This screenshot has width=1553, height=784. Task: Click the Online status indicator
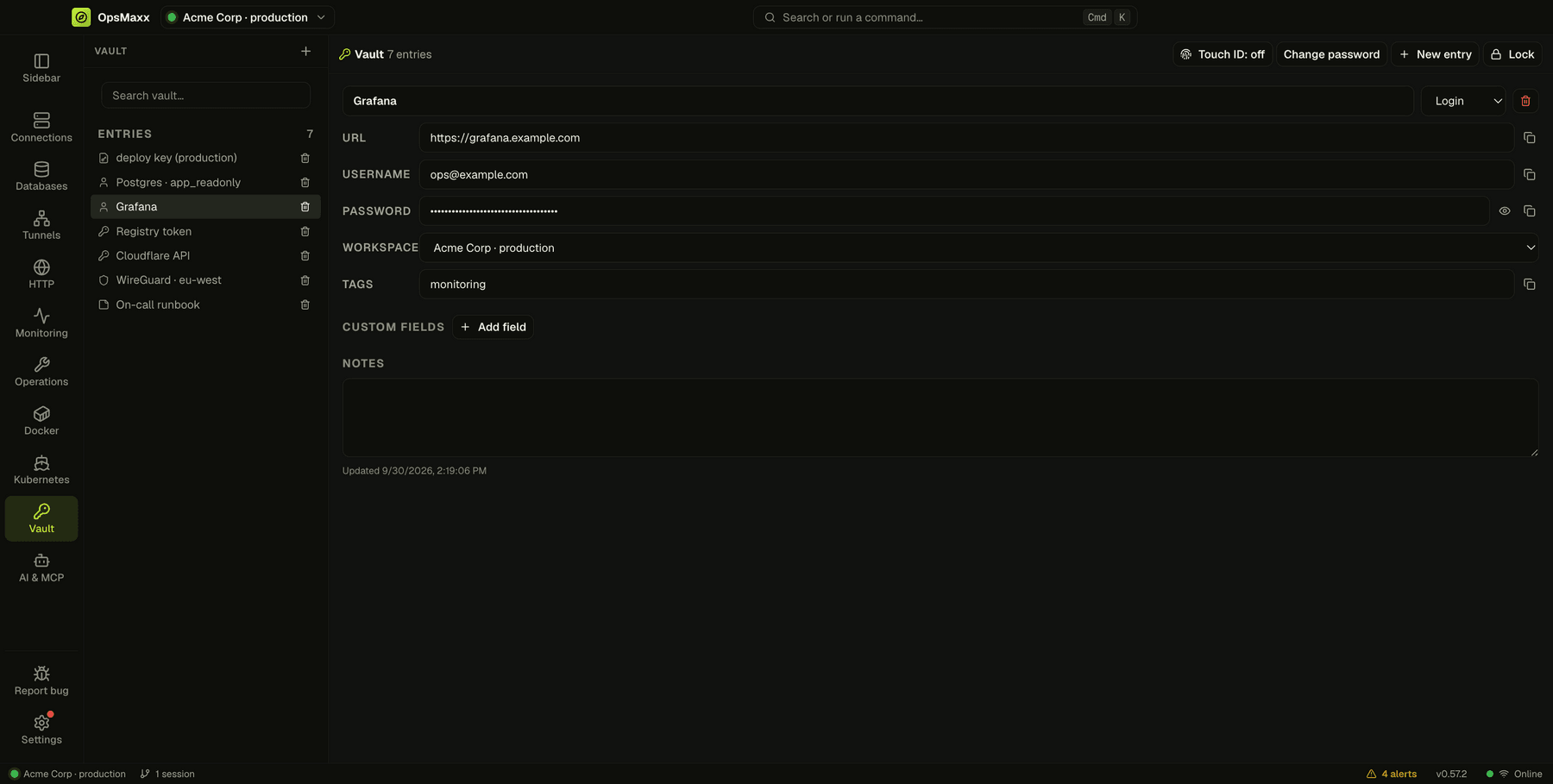click(1514, 774)
